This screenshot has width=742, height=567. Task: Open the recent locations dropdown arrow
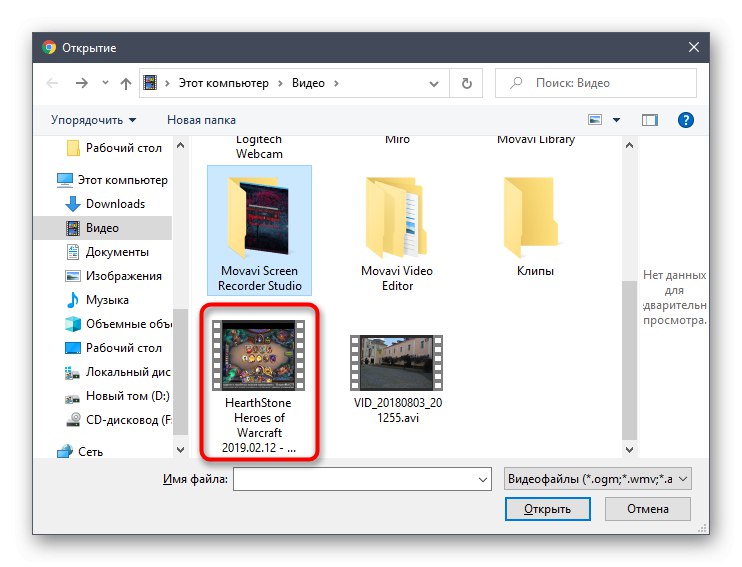point(105,83)
